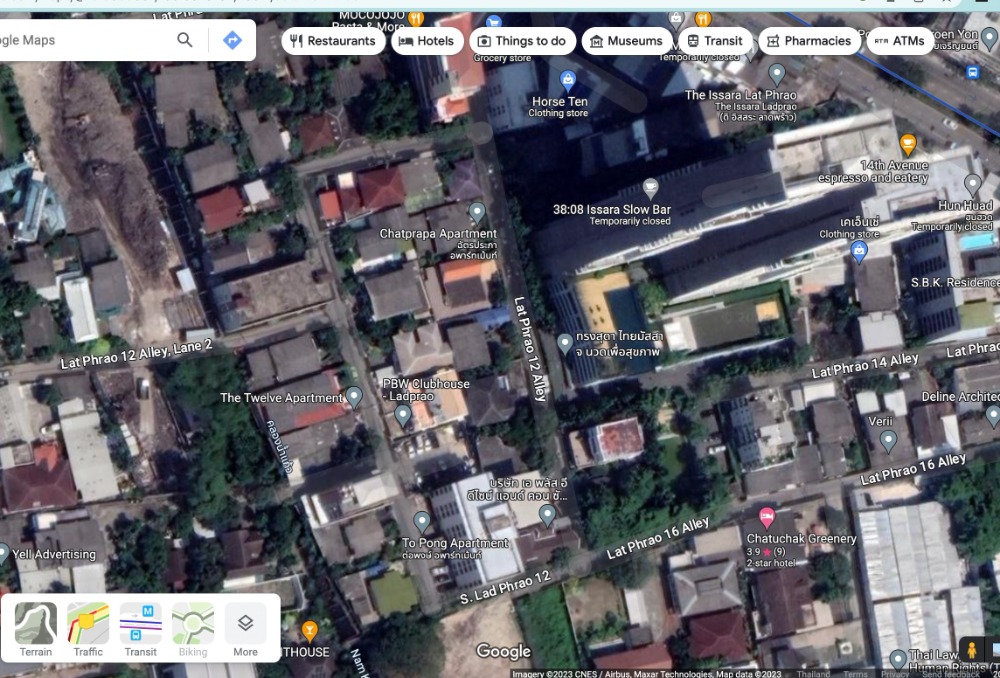
Task: Click the Chatprapa Apartment map pin
Action: click(477, 213)
